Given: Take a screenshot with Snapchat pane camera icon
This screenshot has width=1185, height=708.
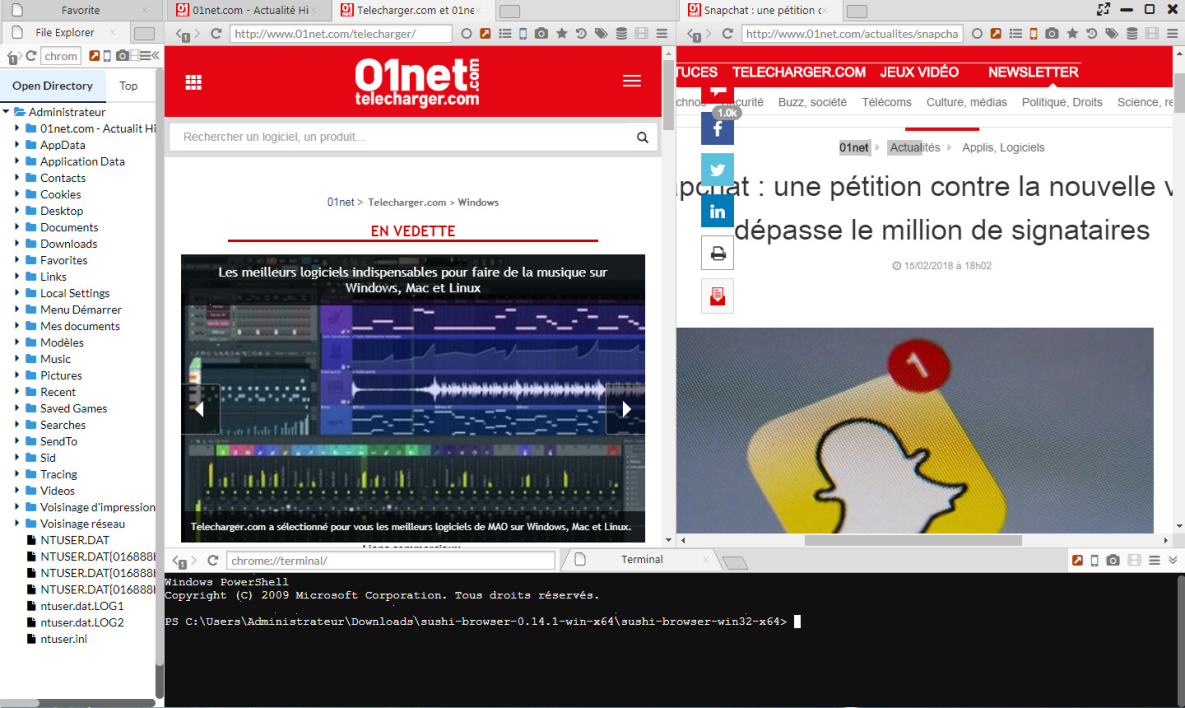Looking at the screenshot, I should [x=1052, y=34].
